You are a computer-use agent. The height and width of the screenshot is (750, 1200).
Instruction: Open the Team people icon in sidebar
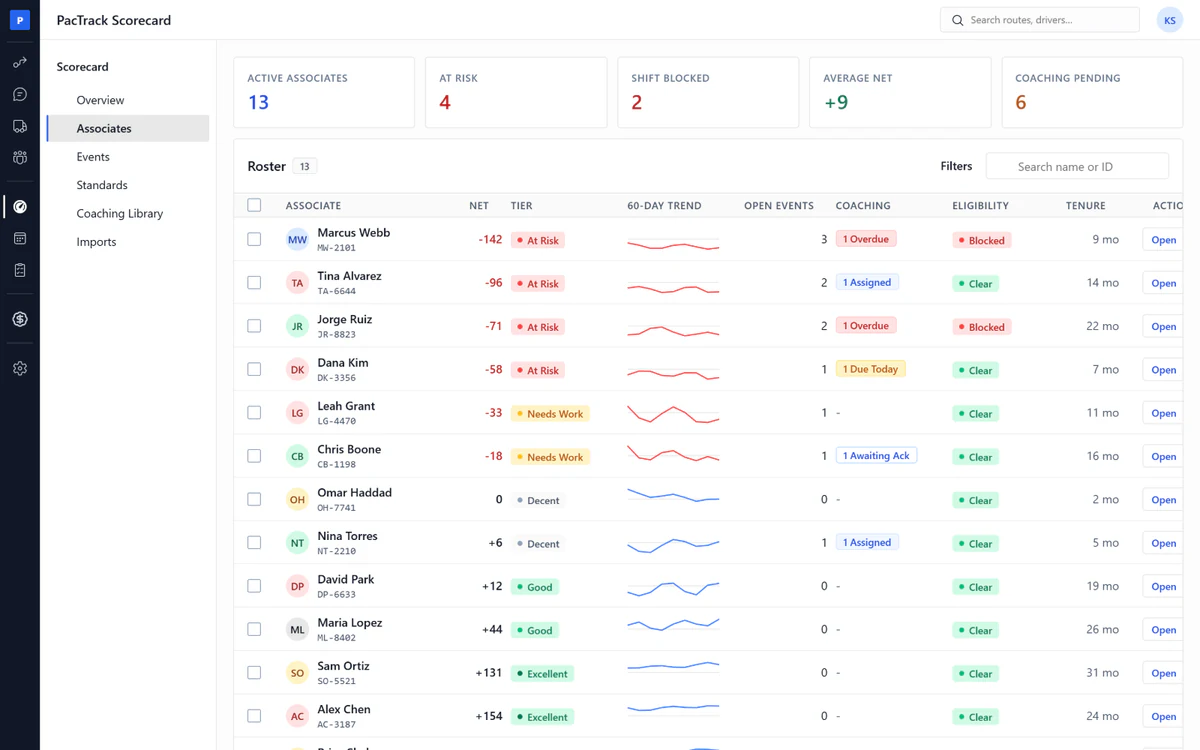(x=20, y=158)
